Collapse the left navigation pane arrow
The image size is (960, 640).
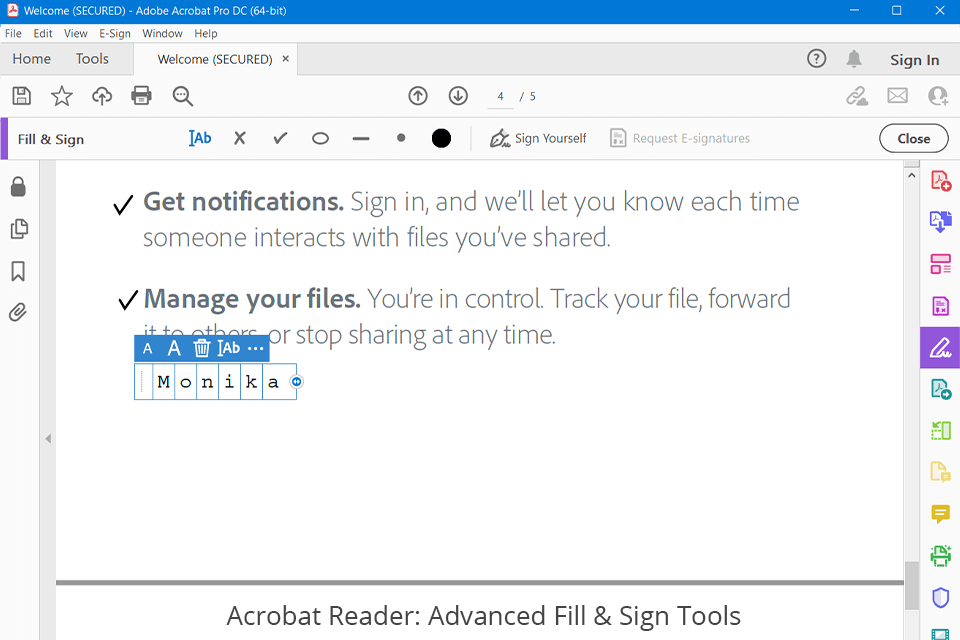pos(48,439)
